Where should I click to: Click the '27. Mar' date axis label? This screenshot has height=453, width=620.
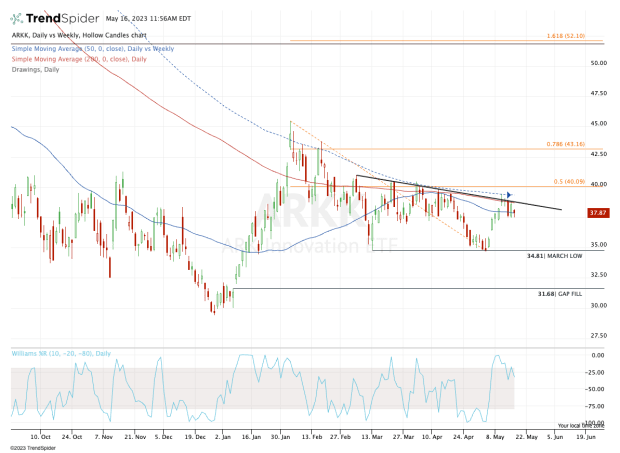pos(403,437)
